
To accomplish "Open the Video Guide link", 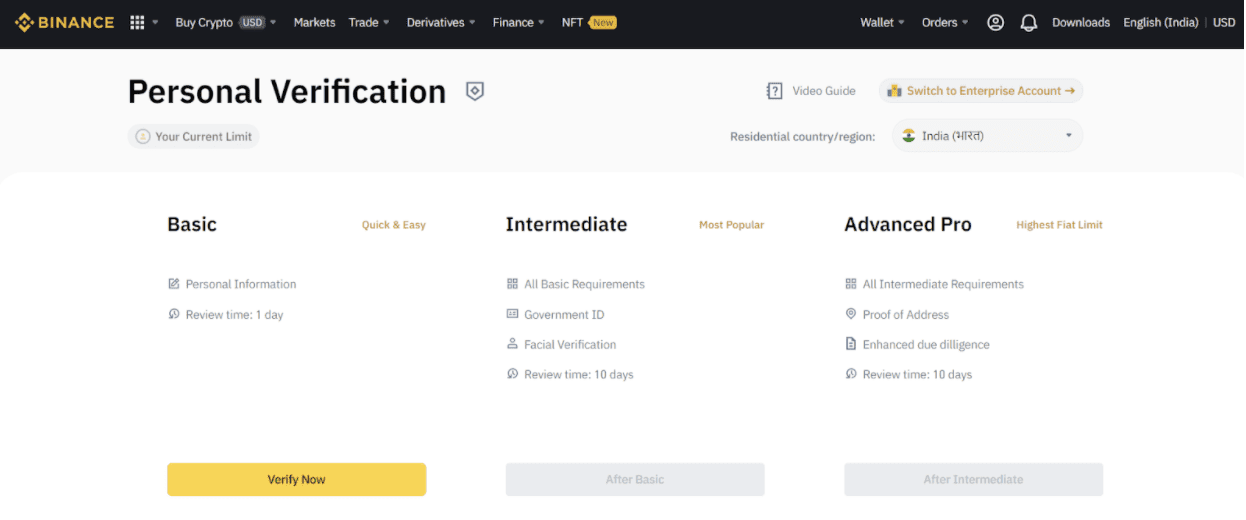I will [x=824, y=91].
